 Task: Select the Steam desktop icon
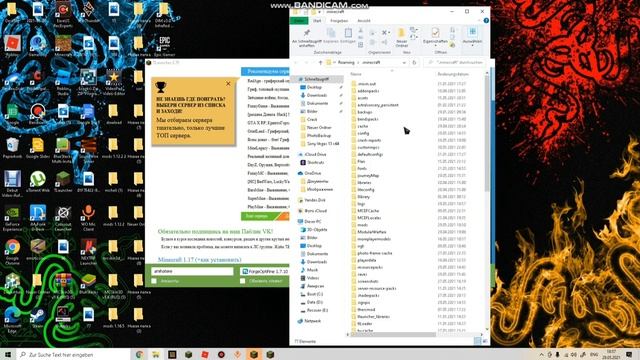pos(38,318)
